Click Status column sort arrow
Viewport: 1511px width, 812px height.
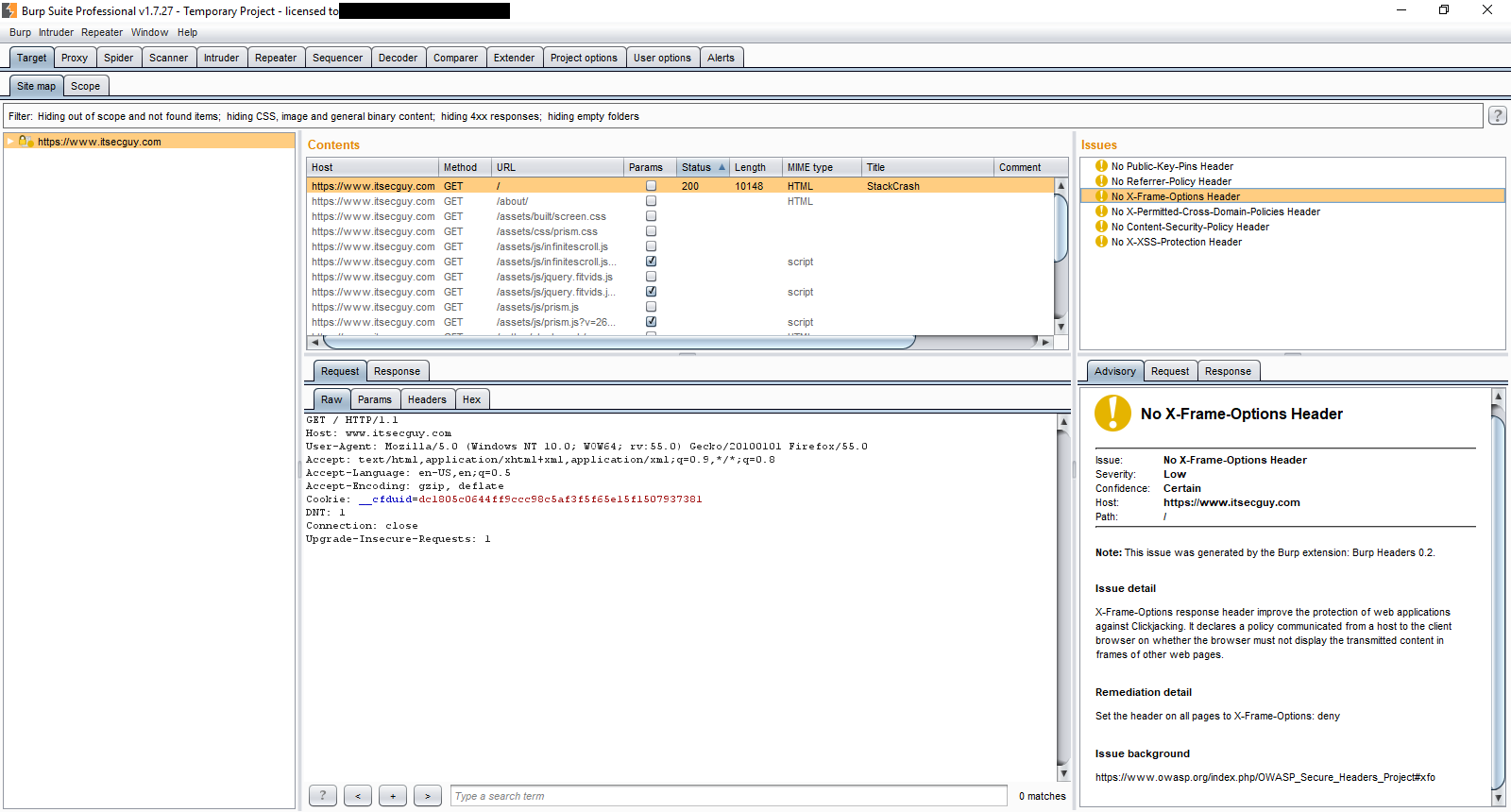click(x=722, y=167)
